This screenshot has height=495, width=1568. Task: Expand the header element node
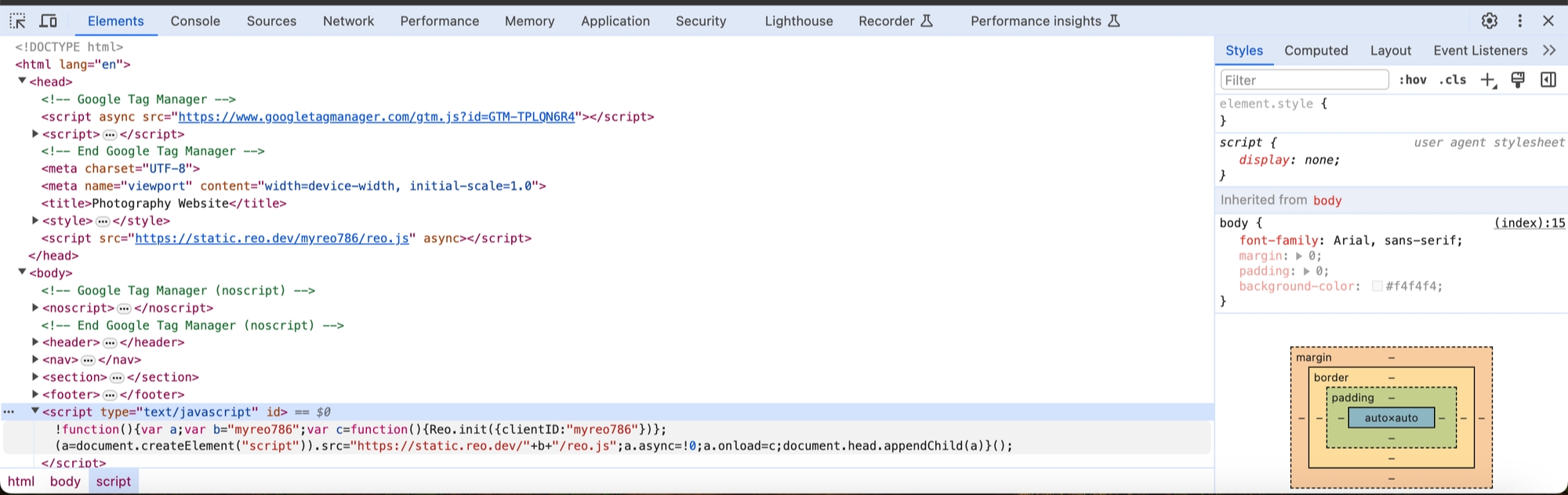[x=35, y=342]
